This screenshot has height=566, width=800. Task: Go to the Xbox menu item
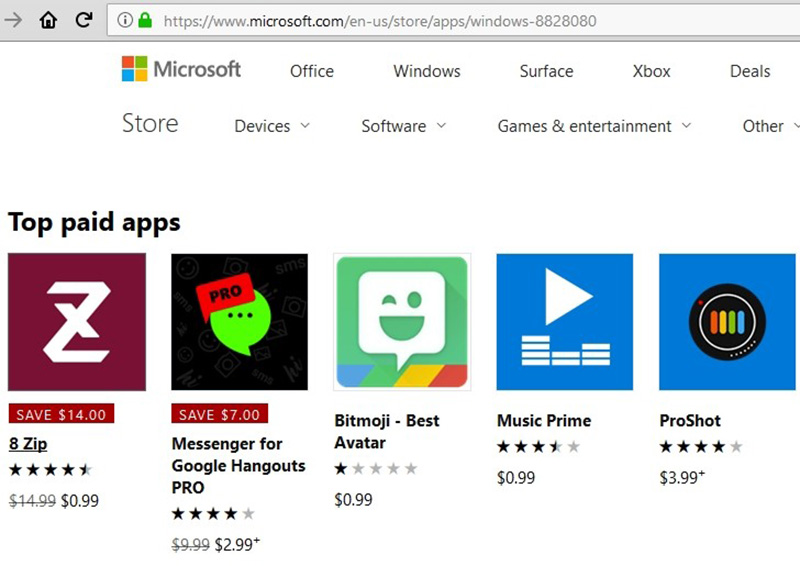(x=652, y=71)
